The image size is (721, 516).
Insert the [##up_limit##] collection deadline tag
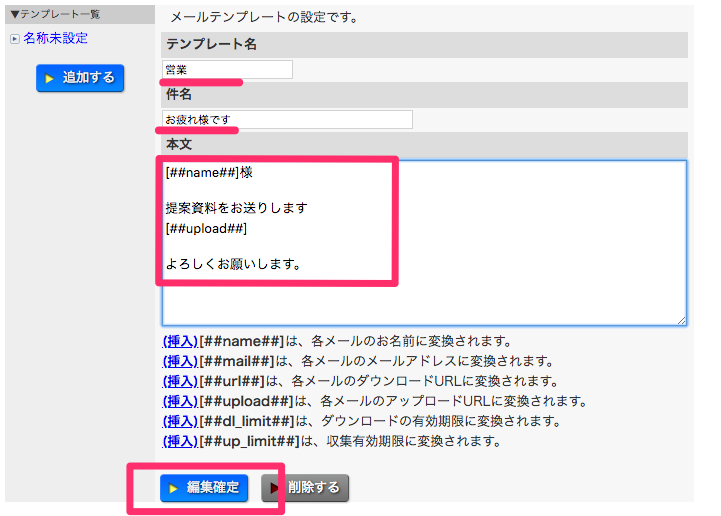coord(180,441)
